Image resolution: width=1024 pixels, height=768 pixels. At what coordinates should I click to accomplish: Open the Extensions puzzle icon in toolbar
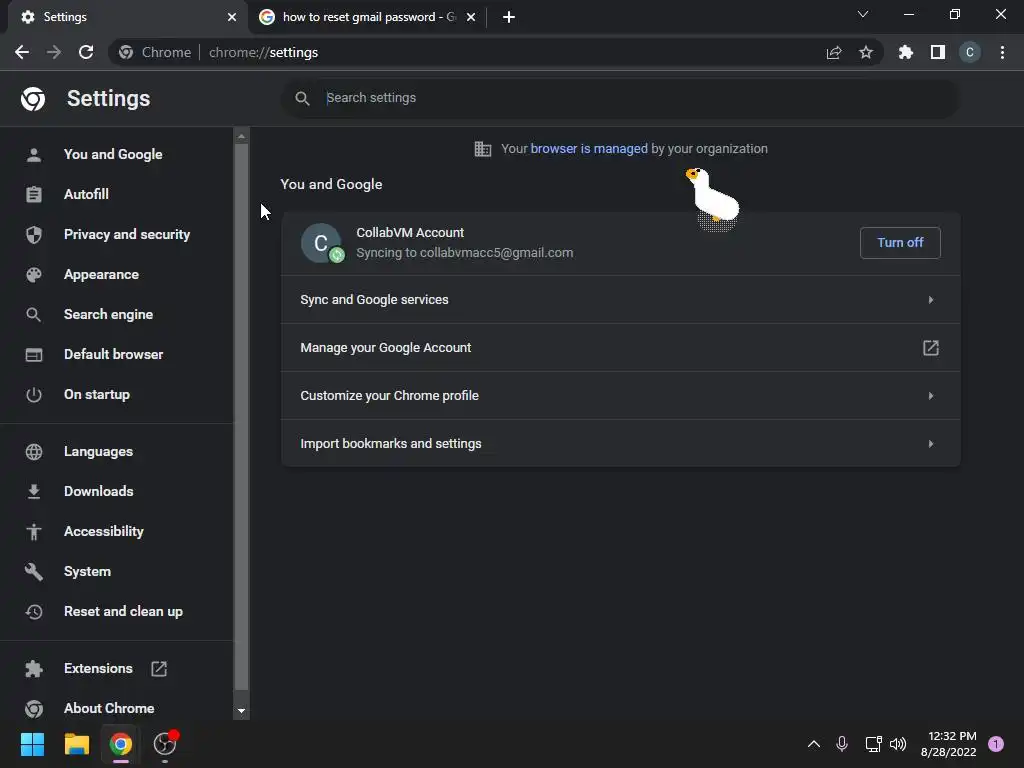905,52
